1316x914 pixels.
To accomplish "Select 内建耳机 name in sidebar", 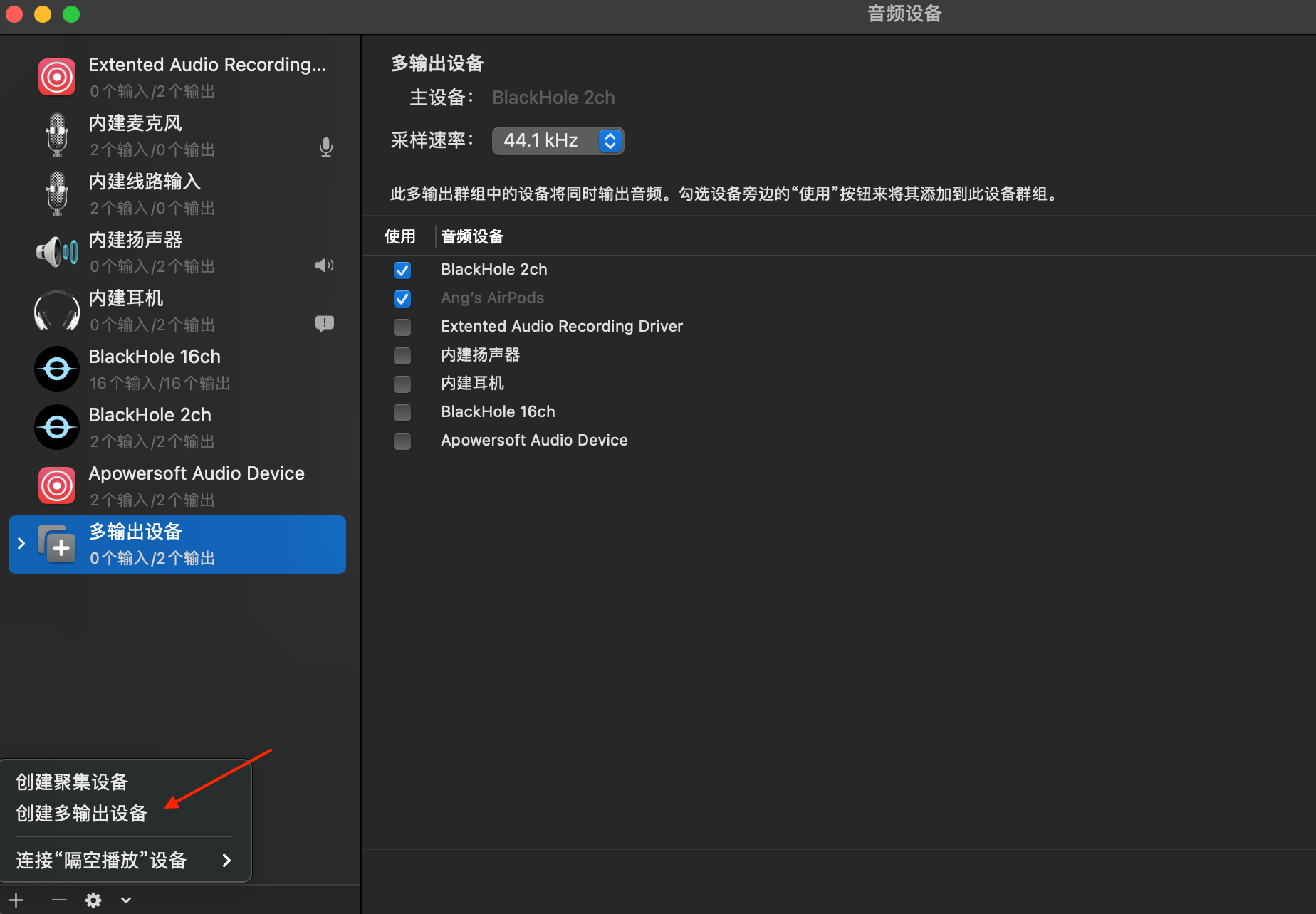I will pyautogui.click(x=126, y=298).
